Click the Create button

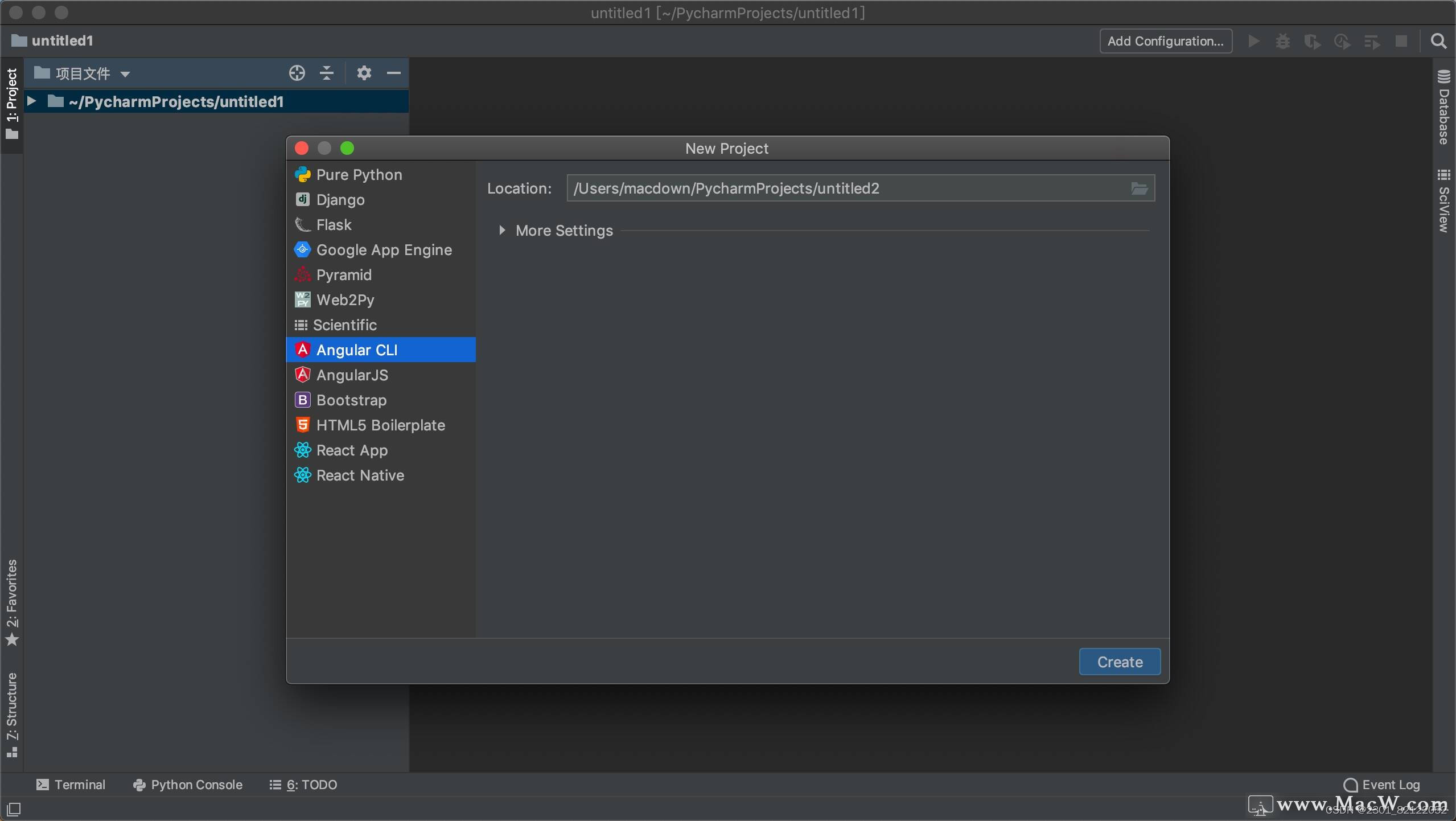coord(1118,662)
